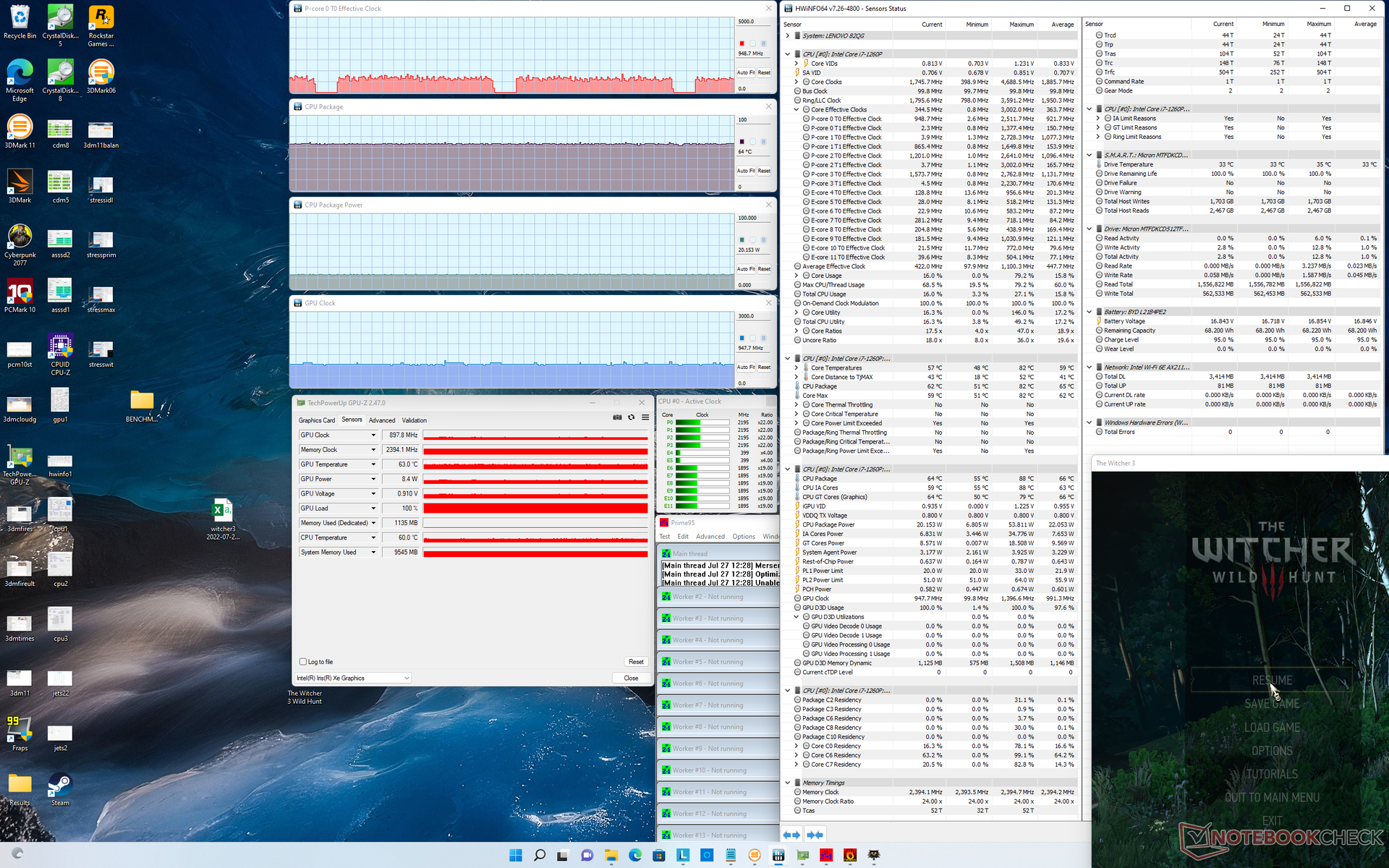Open the Prime95 Options menu
This screenshot has height=868, width=1389.
click(743, 537)
